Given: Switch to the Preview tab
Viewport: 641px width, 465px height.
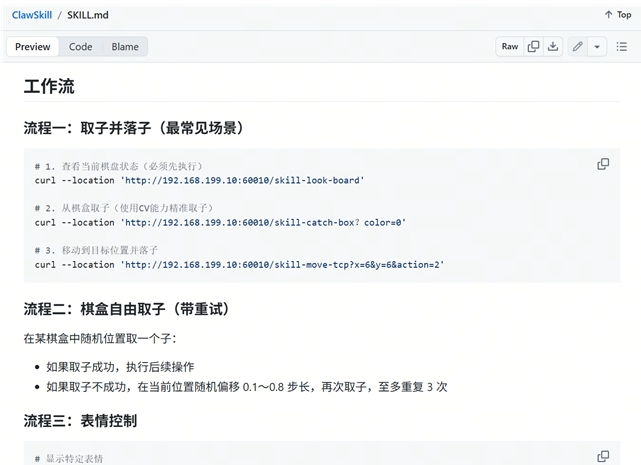Looking at the screenshot, I should click(x=33, y=47).
